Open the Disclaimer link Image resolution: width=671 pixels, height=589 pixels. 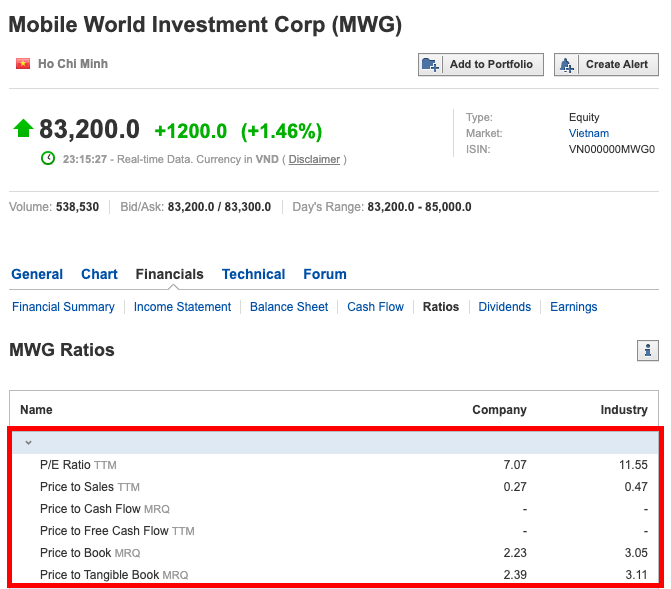click(x=314, y=159)
